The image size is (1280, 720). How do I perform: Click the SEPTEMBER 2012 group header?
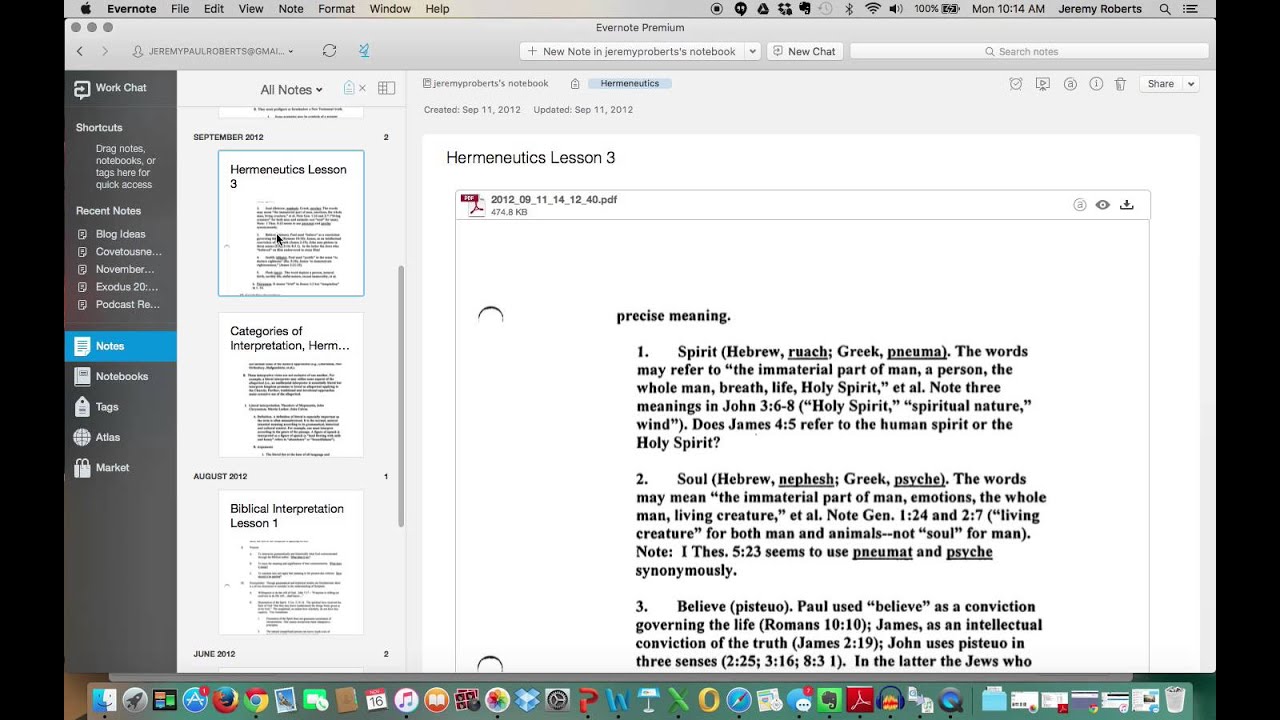click(228, 137)
